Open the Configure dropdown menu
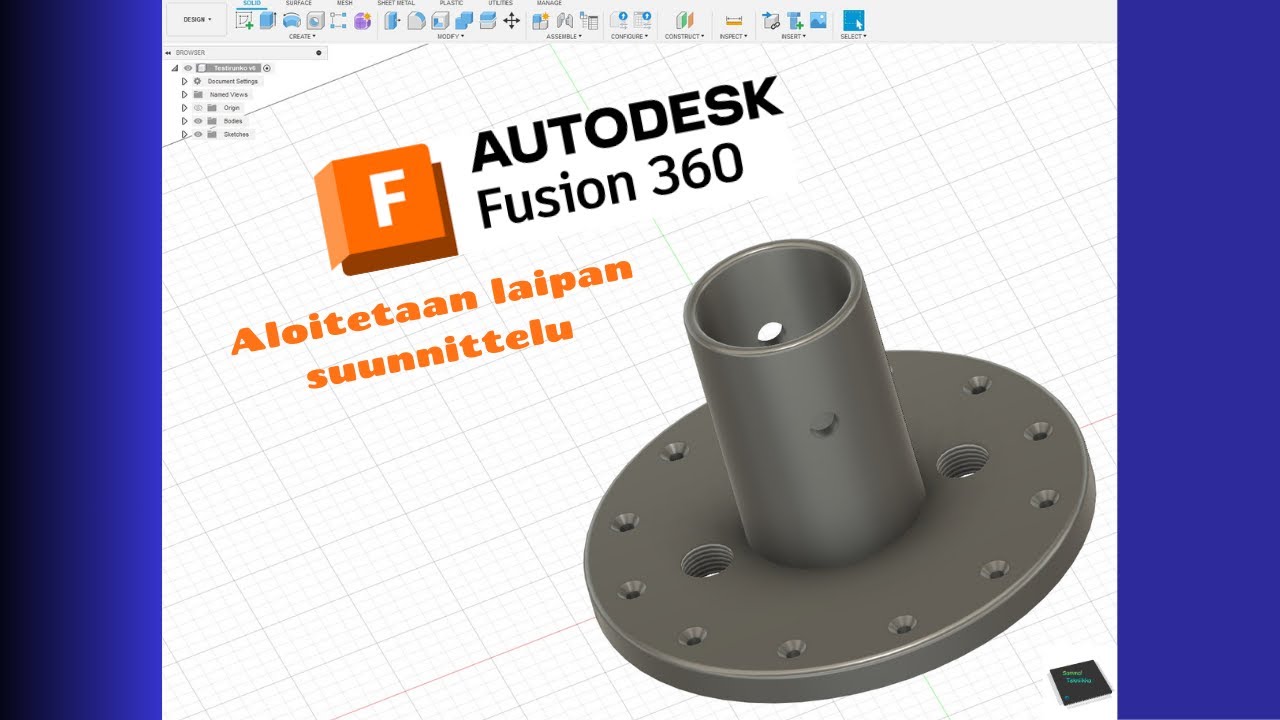 tap(630, 36)
